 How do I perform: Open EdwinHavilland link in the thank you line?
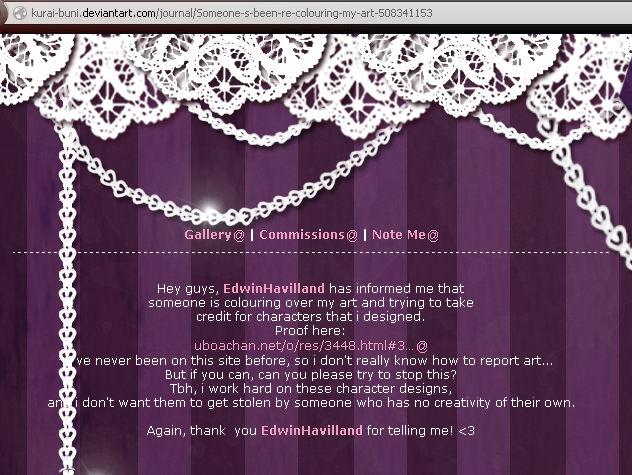pyautogui.click(x=312, y=431)
